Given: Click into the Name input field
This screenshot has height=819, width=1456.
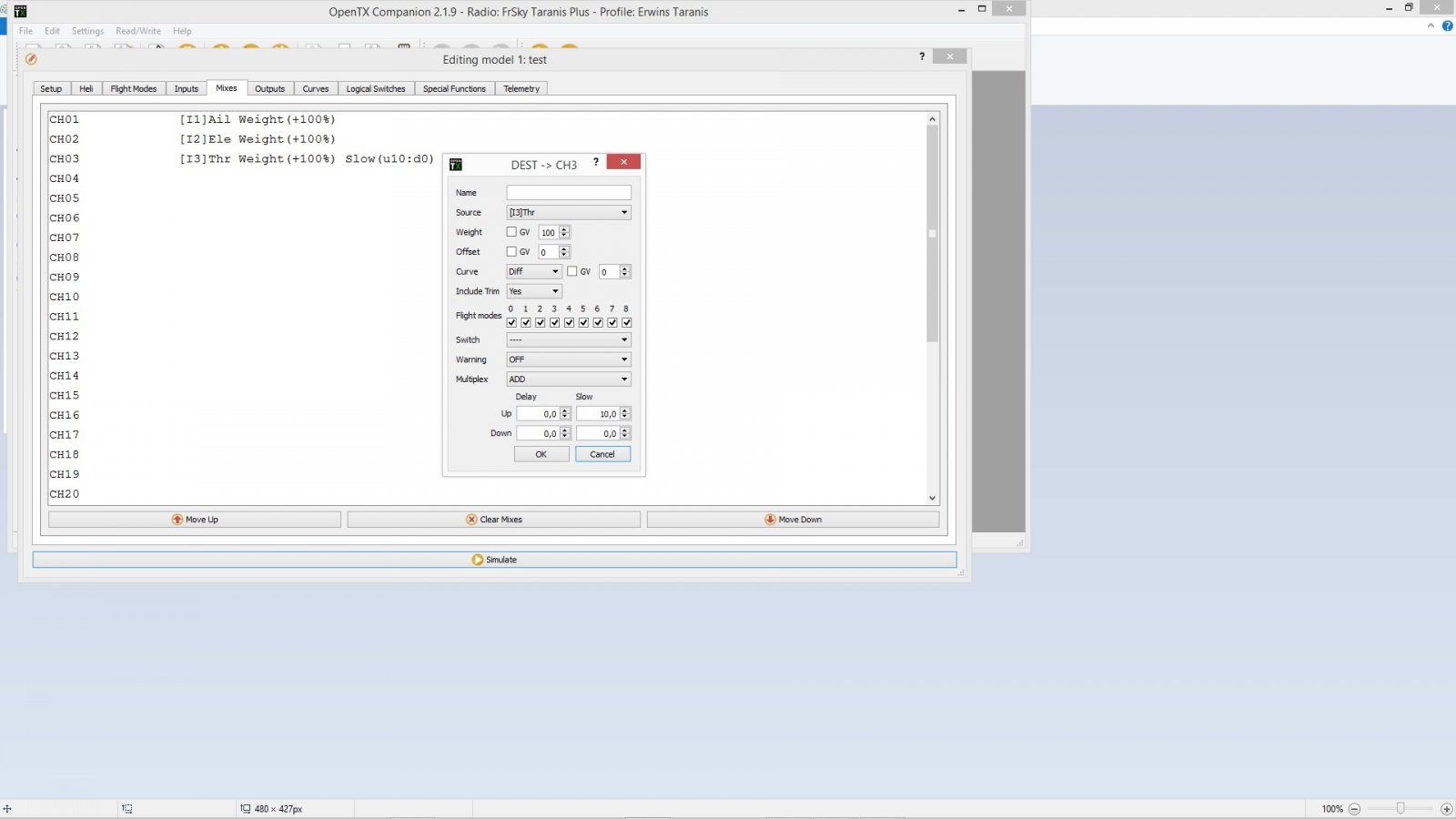Looking at the screenshot, I should click(569, 193).
